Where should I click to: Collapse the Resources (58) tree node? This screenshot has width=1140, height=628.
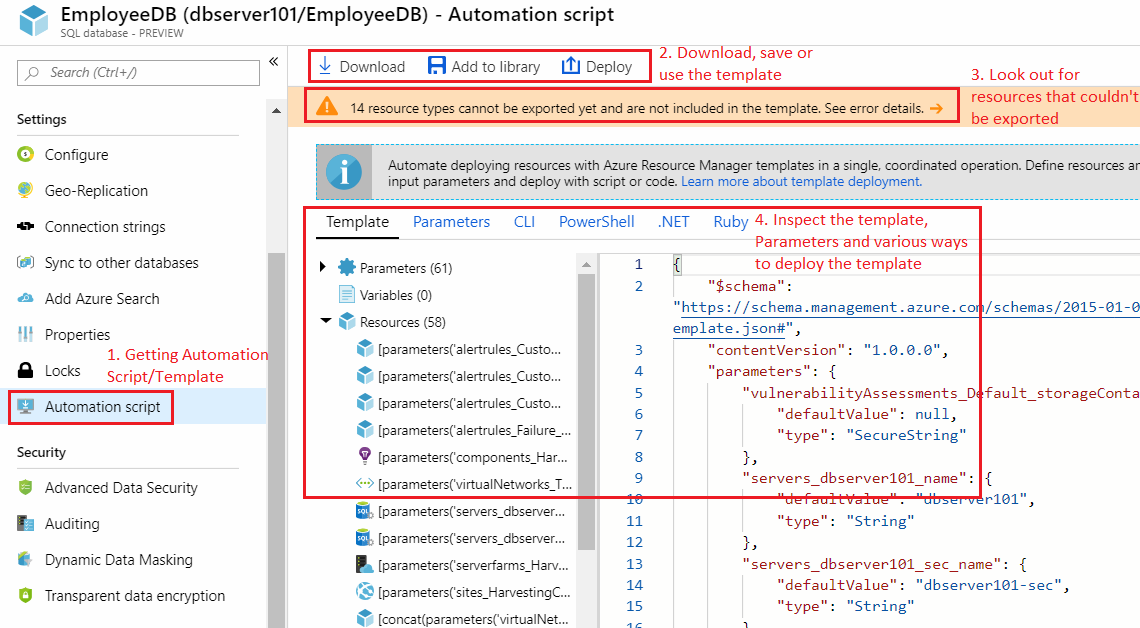326,321
